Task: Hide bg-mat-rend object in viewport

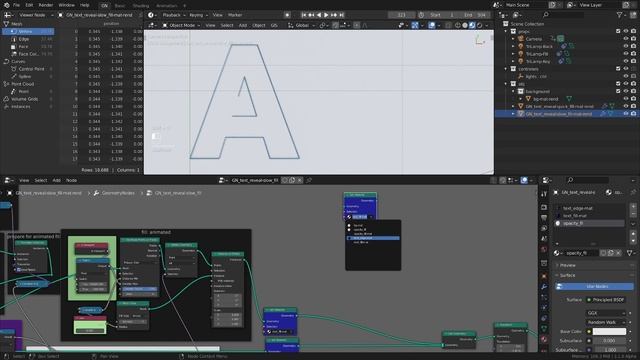Action: pyautogui.click(x=626, y=99)
